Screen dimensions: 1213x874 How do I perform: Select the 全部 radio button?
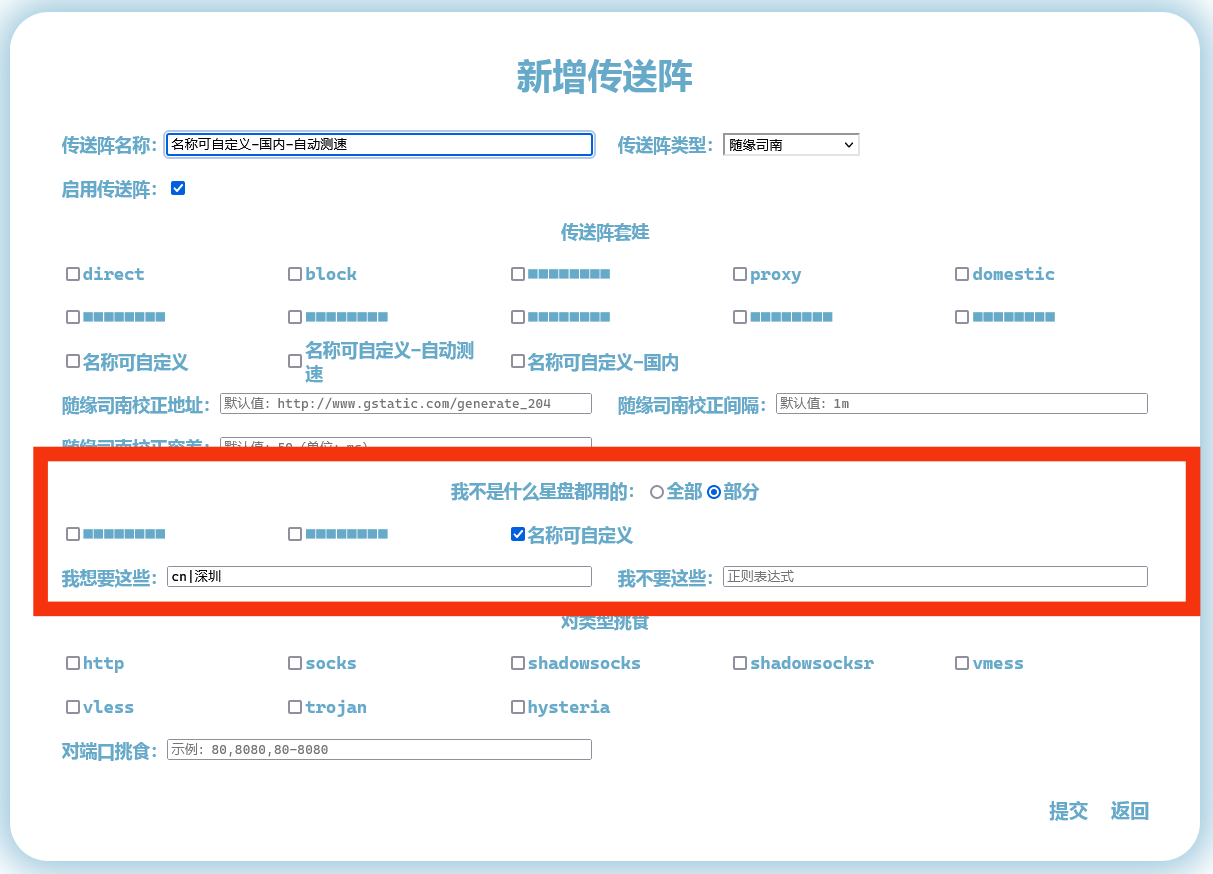point(657,492)
